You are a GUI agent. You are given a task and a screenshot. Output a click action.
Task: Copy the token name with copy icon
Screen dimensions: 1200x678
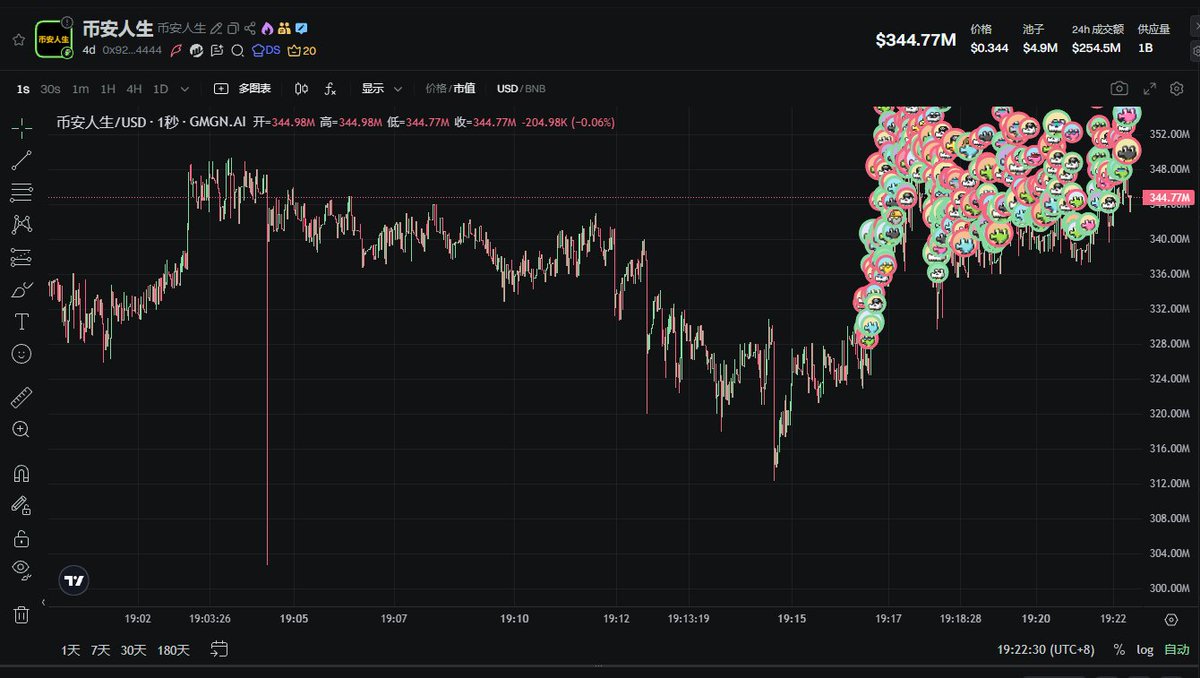pyautogui.click(x=233, y=28)
